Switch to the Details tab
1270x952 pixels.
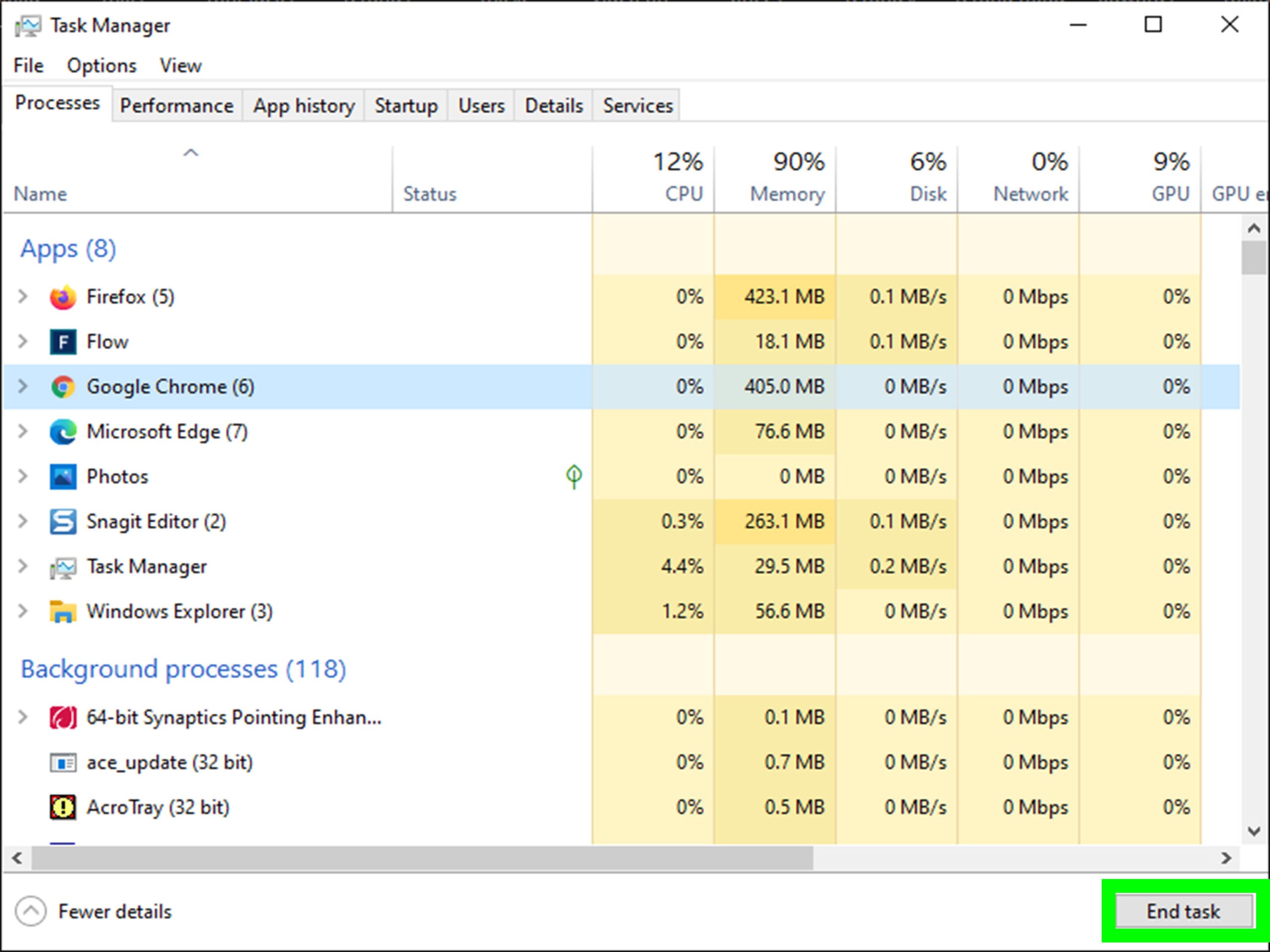pyautogui.click(x=554, y=106)
